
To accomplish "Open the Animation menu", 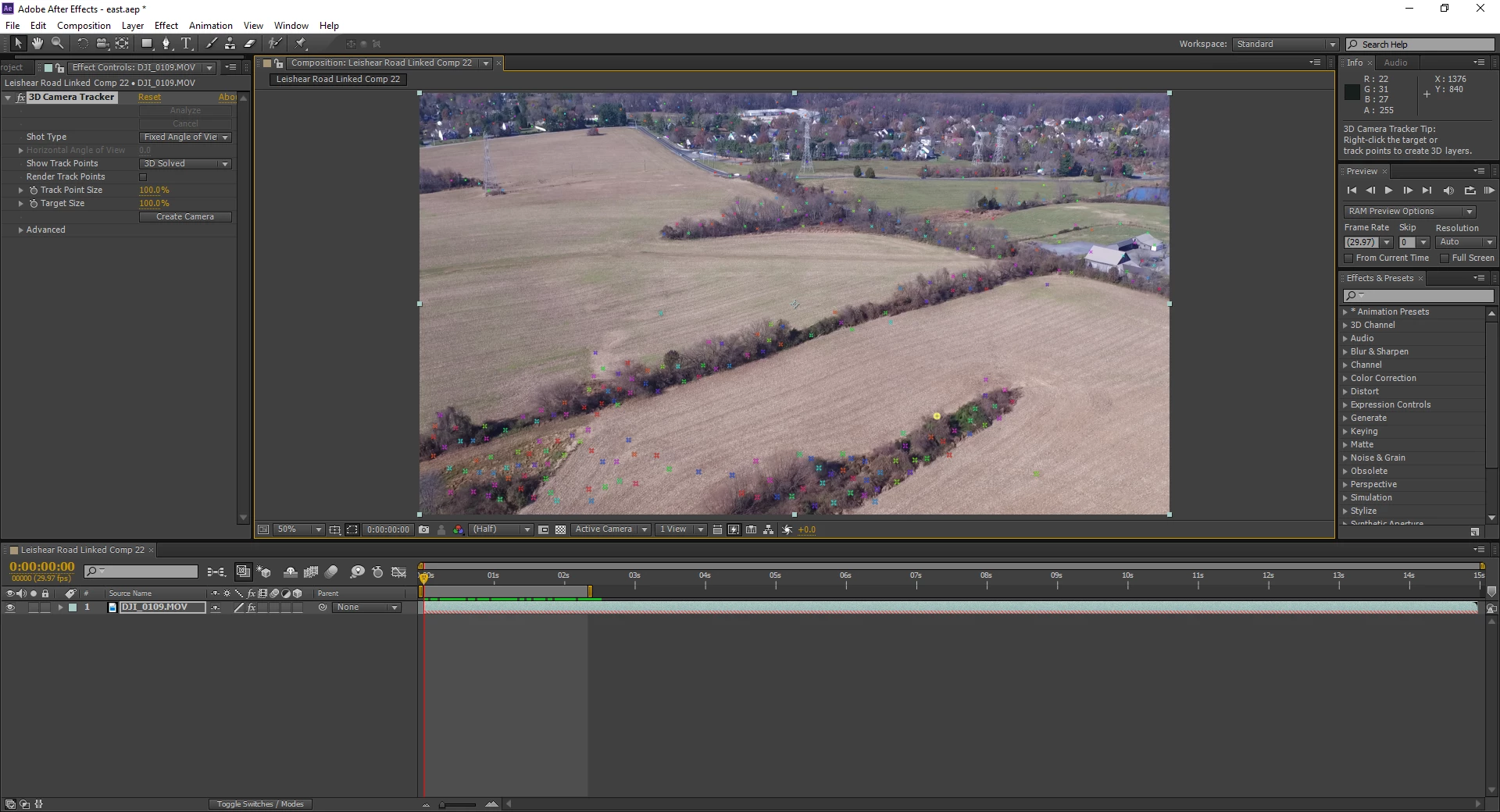I will [210, 26].
